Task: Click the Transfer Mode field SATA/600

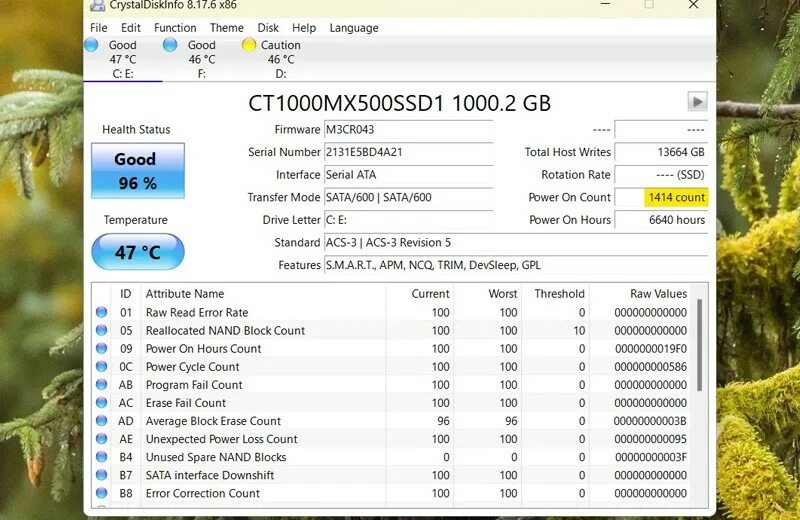Action: (x=409, y=197)
